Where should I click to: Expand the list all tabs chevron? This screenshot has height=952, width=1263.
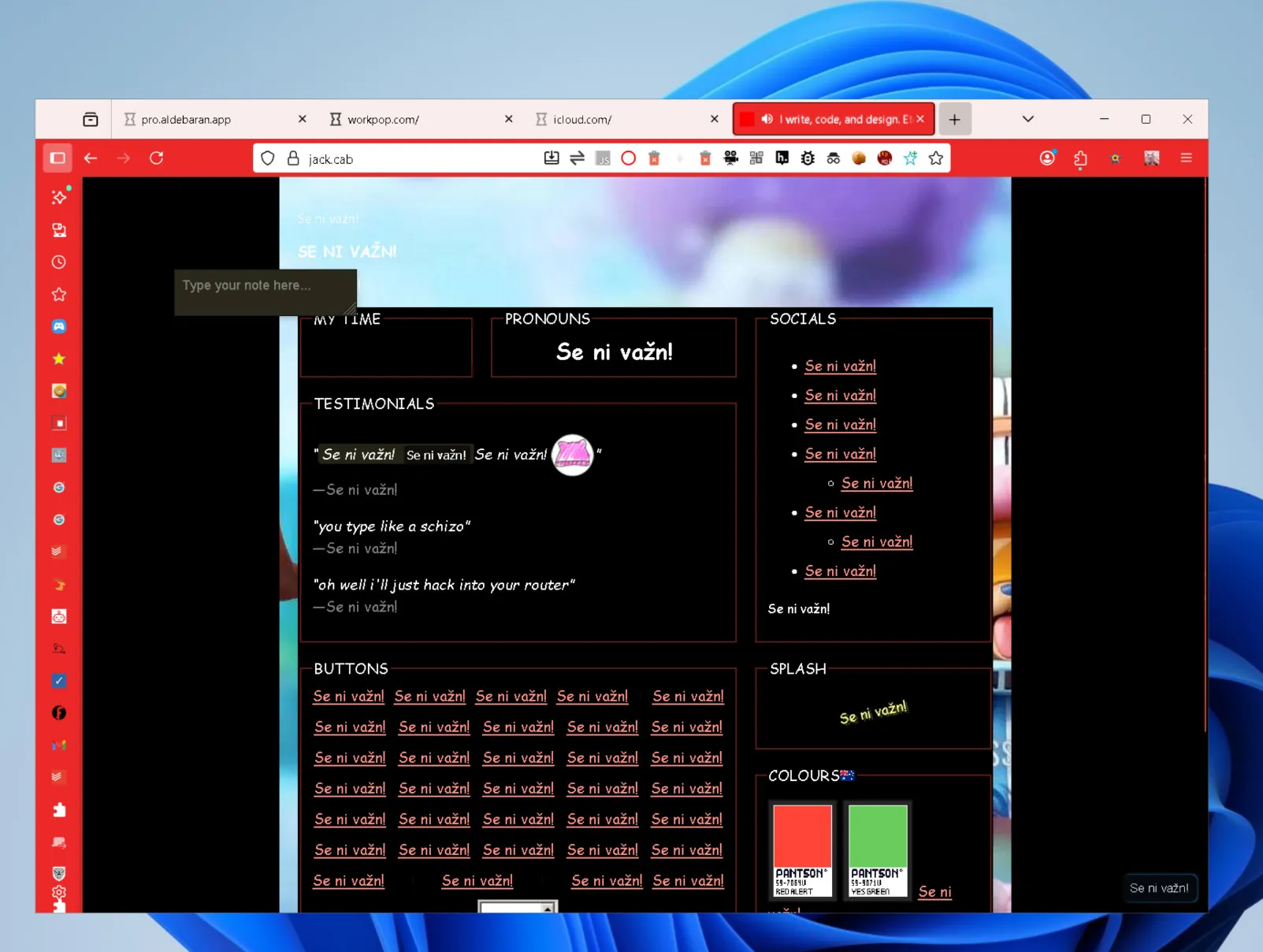1027,119
